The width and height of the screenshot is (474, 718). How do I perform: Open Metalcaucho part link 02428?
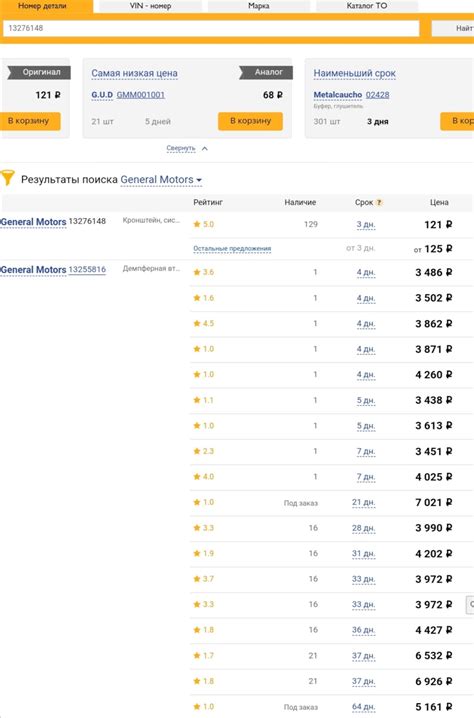377,95
